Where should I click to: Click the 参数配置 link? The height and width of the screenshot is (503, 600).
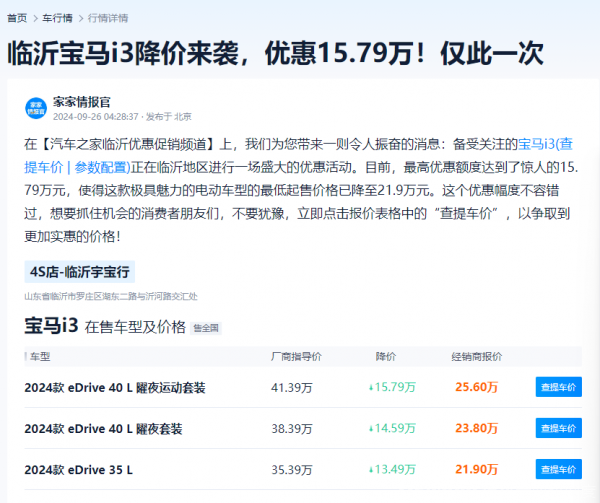[x=101, y=168]
